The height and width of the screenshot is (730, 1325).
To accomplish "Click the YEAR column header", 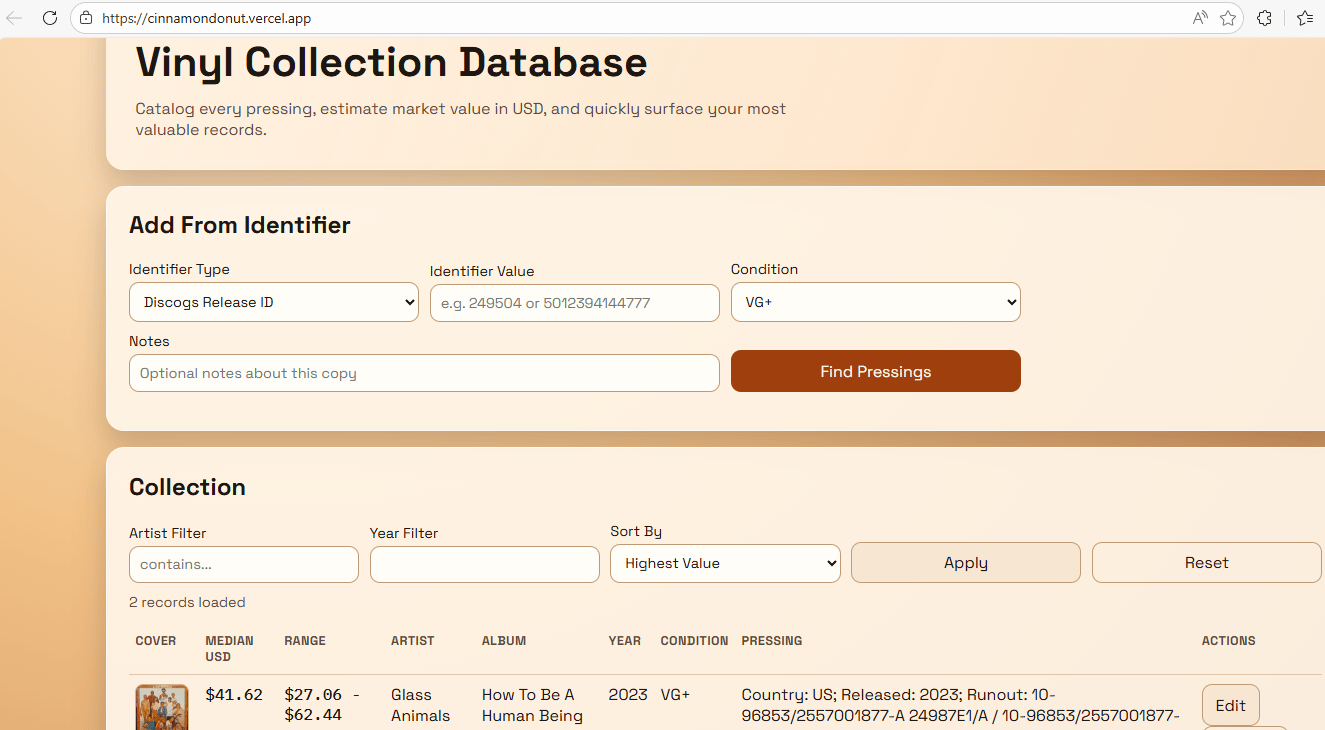I will (625, 641).
